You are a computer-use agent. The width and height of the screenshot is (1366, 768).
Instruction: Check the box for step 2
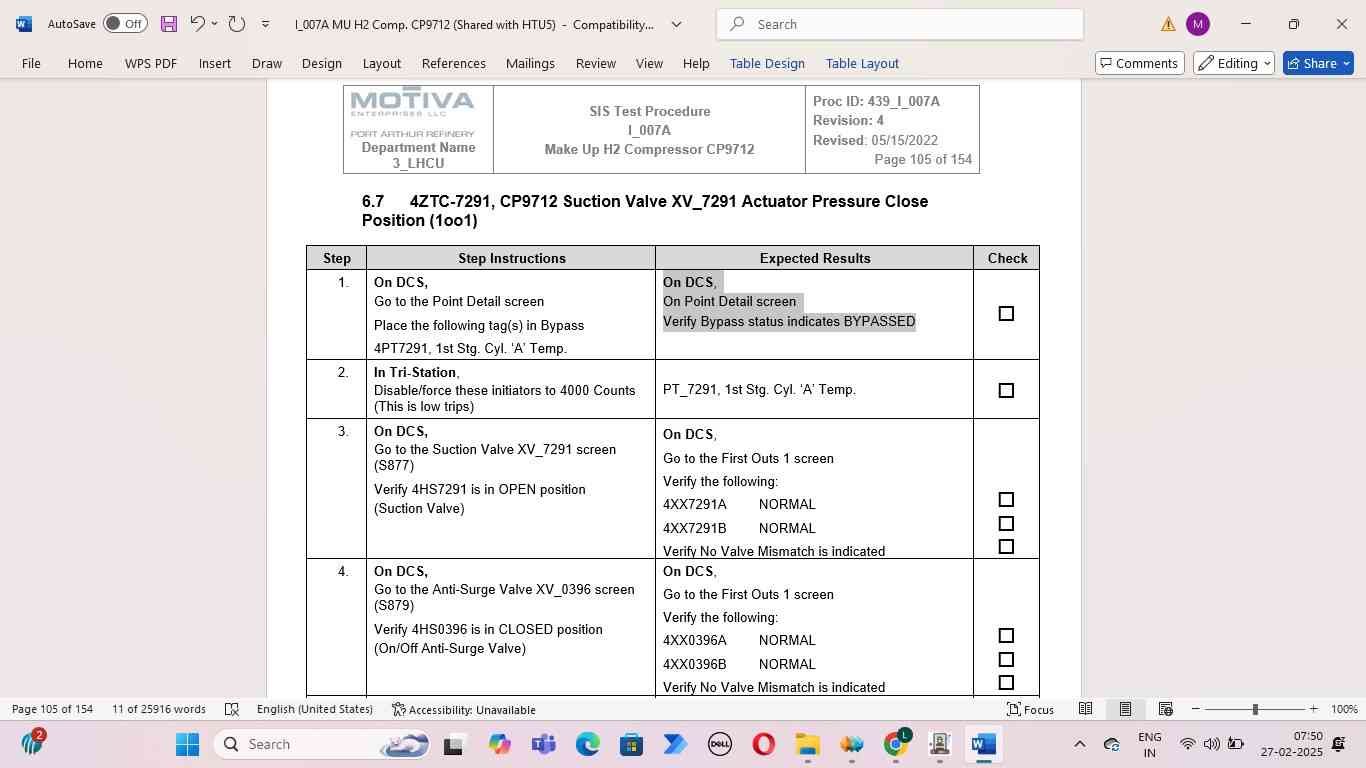pos(1006,391)
